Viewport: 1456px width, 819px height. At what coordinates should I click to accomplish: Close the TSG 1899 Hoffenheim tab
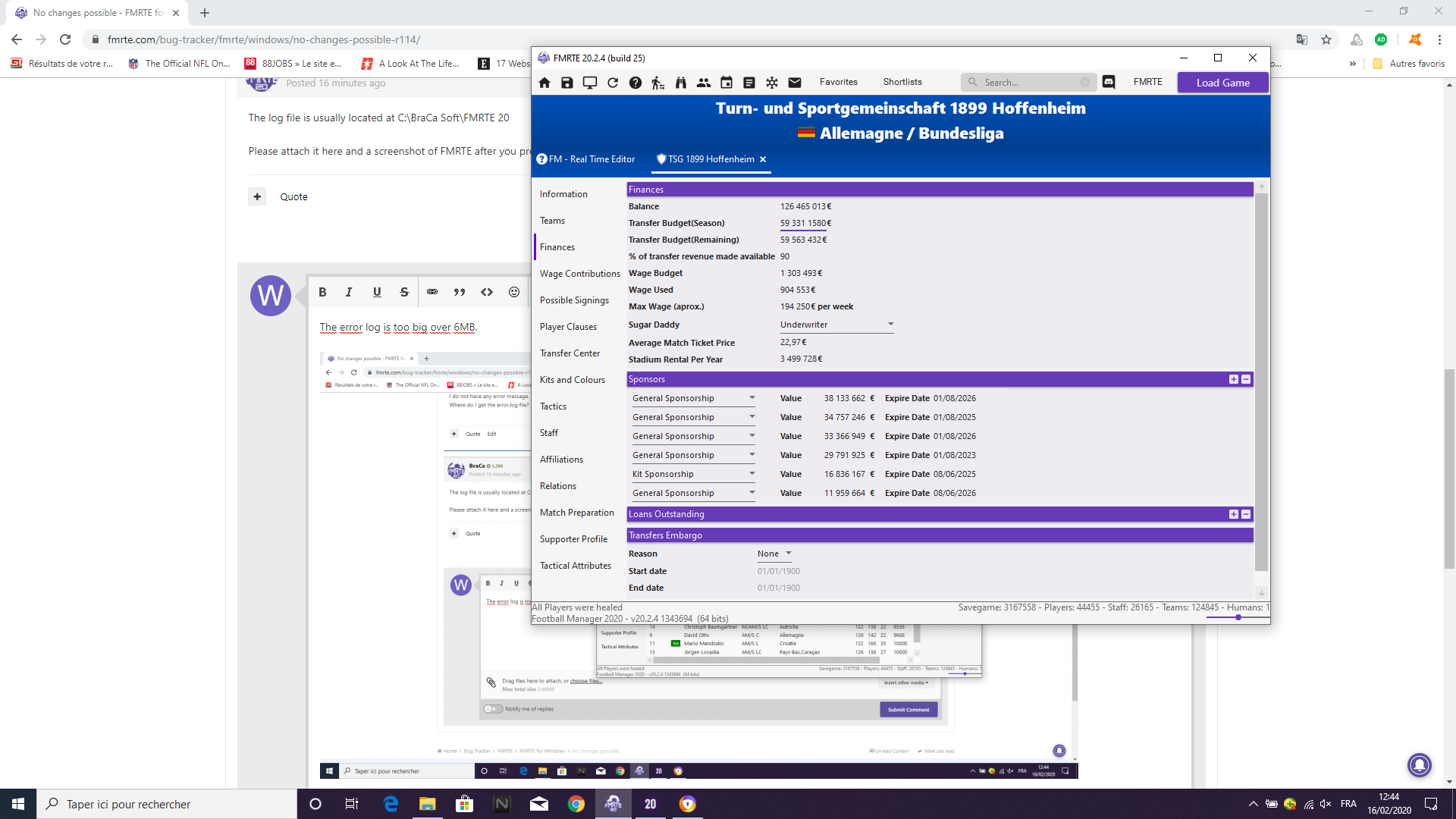[x=763, y=159]
